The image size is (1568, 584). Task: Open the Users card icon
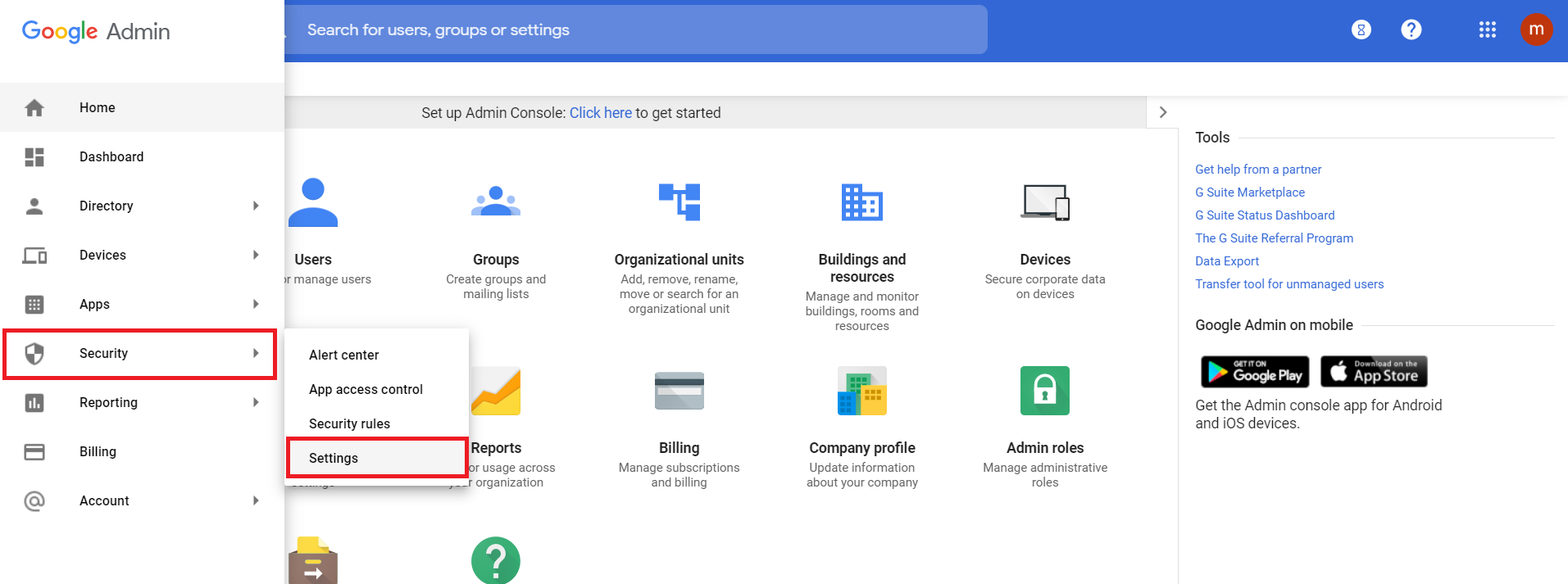312,202
